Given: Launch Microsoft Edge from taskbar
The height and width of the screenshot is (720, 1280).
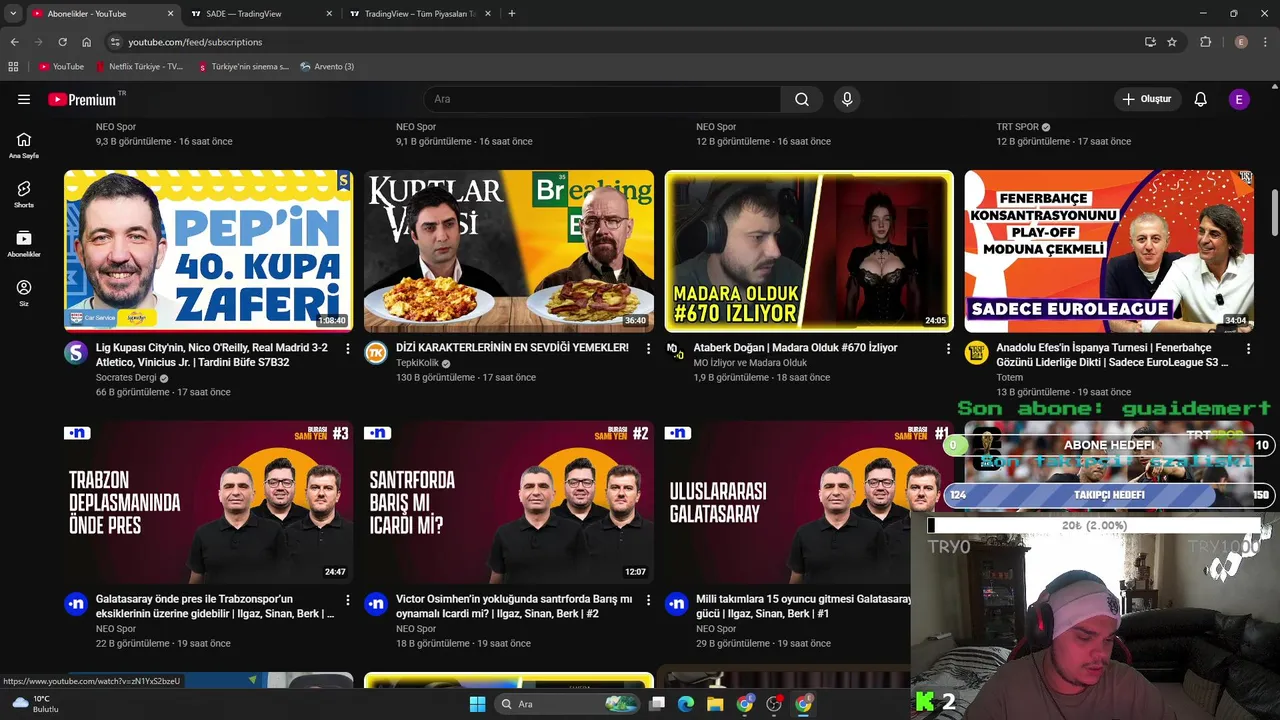Looking at the screenshot, I should tap(686, 704).
